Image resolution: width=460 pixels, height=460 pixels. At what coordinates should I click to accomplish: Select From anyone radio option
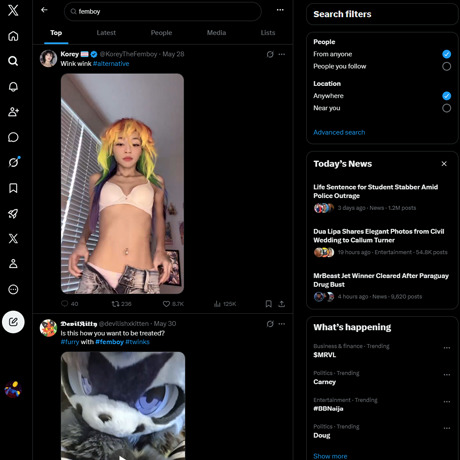[x=447, y=54]
